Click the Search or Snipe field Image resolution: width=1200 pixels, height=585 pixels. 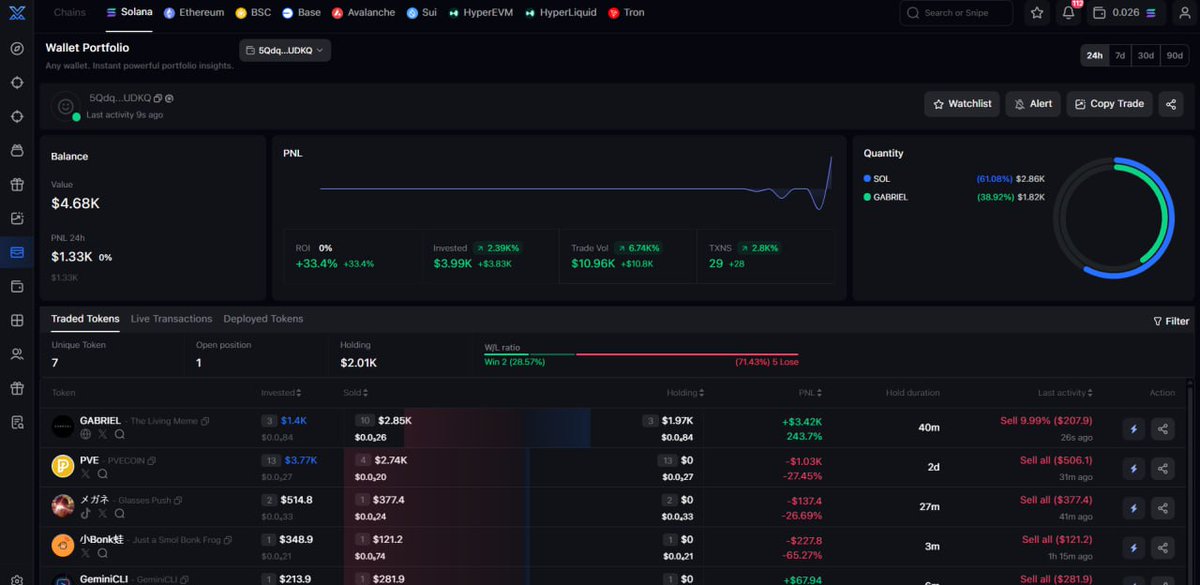(956, 13)
